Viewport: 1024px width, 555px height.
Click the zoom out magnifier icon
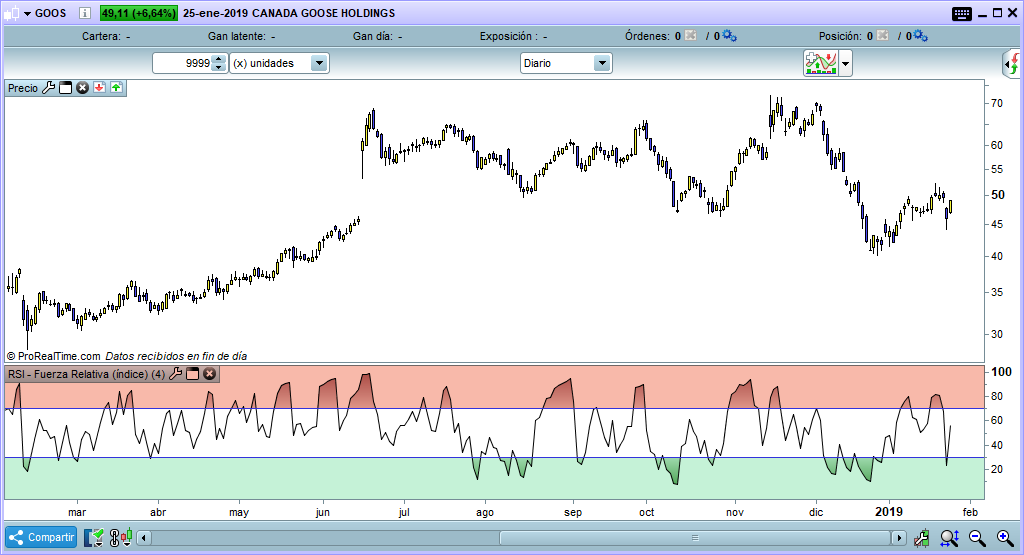tap(978, 538)
